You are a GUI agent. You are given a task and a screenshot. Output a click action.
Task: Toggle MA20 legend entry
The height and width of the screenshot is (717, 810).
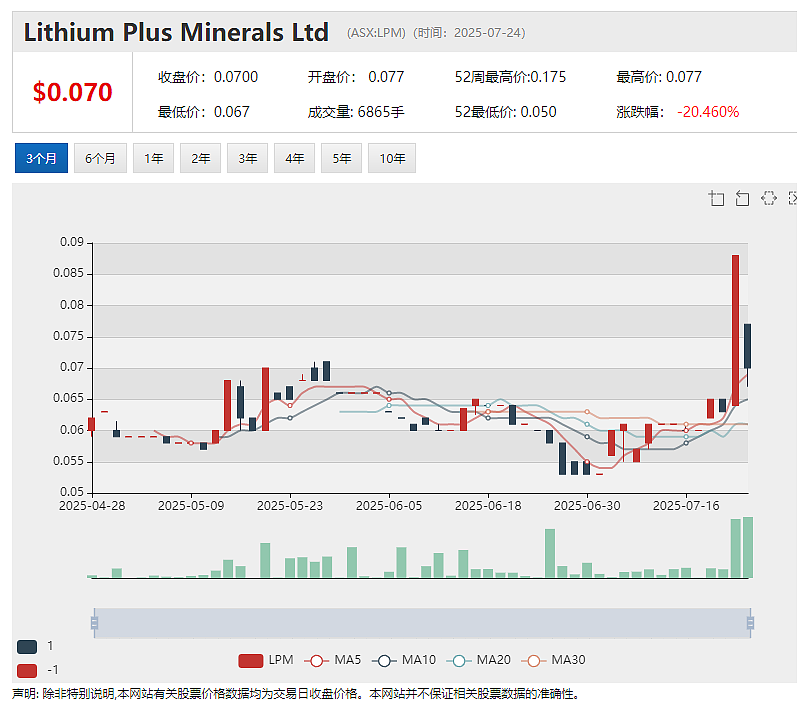point(479,660)
